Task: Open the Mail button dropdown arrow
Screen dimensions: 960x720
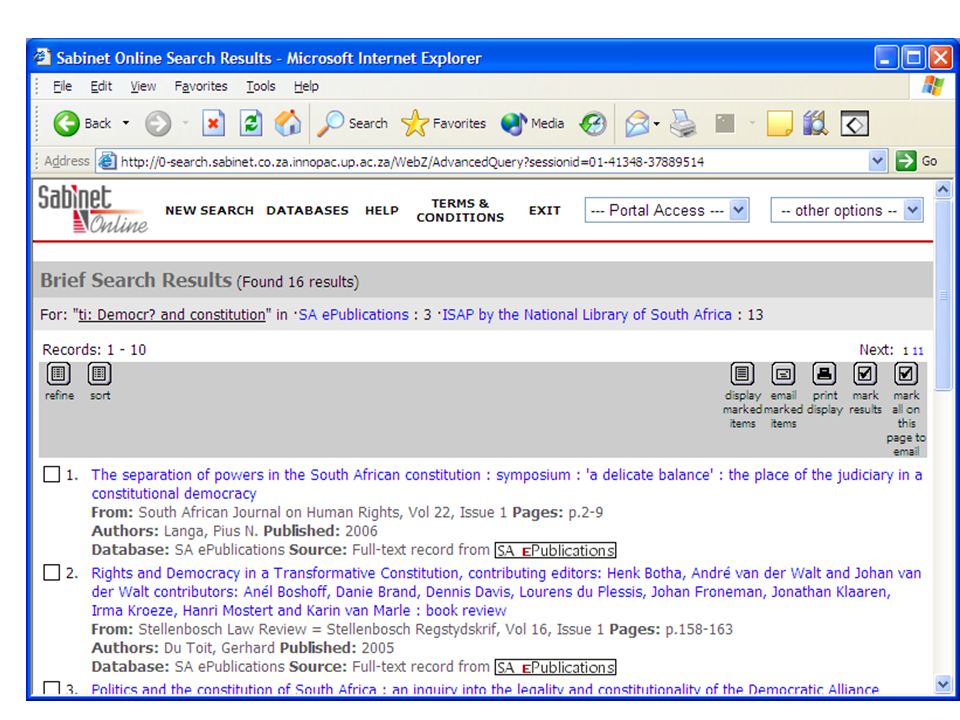Action: coord(656,124)
